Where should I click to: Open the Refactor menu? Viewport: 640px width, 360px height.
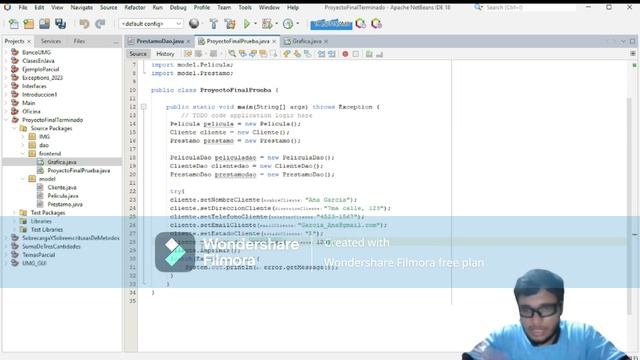135,7
